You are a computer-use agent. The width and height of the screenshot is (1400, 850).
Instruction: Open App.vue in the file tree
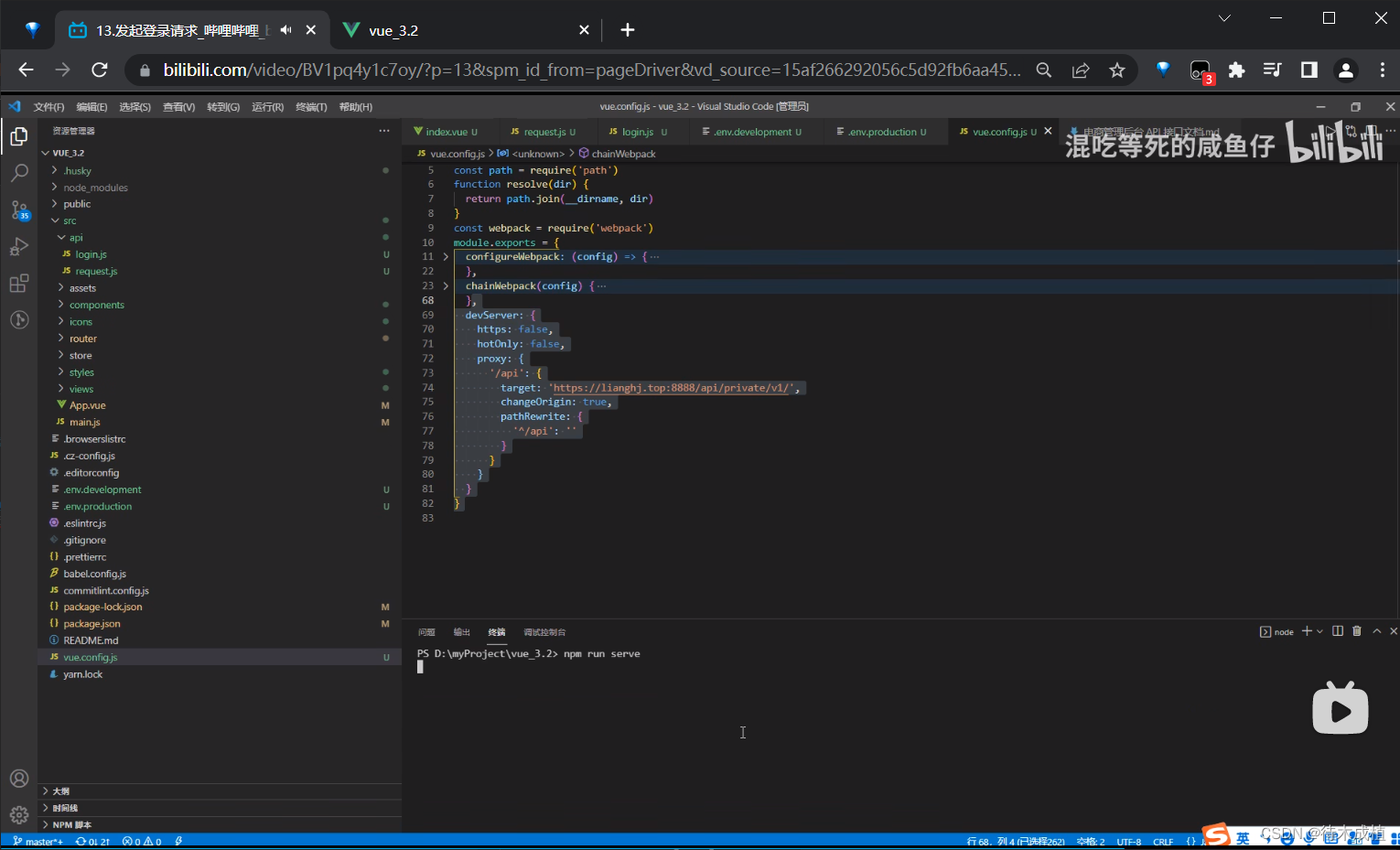click(88, 405)
